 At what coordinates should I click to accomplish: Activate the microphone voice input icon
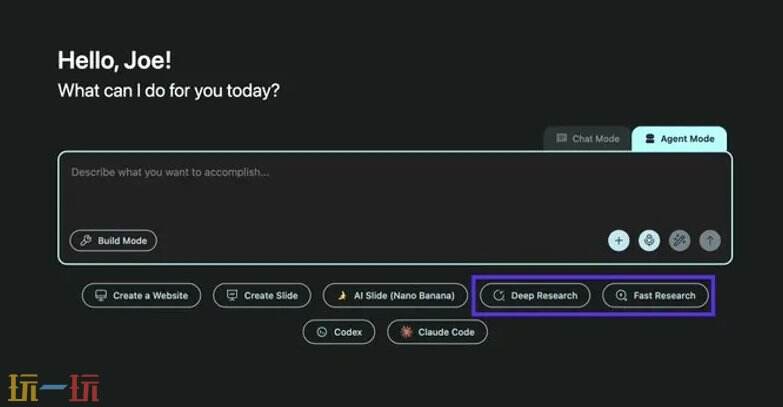(649, 240)
